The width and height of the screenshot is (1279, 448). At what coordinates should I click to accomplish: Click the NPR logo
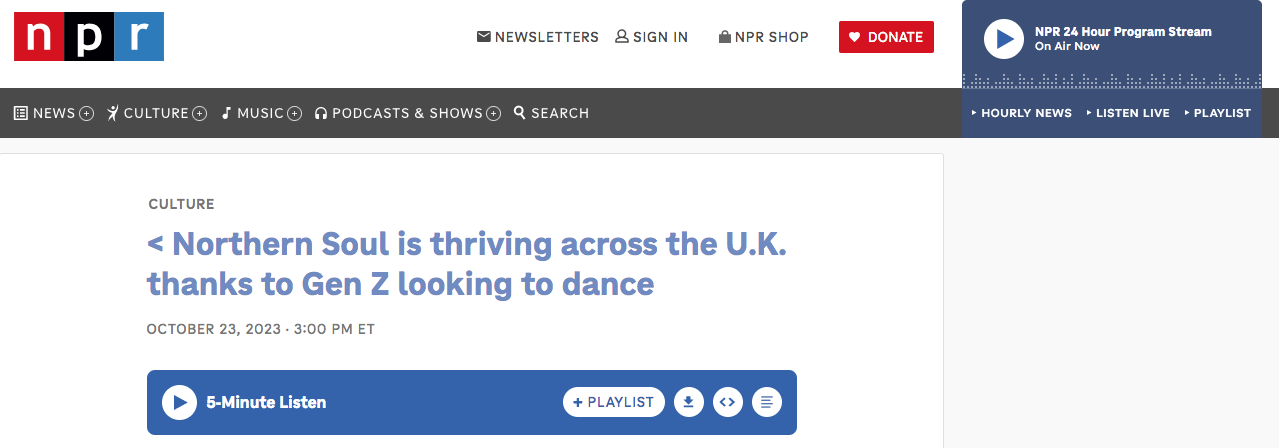coord(89,37)
